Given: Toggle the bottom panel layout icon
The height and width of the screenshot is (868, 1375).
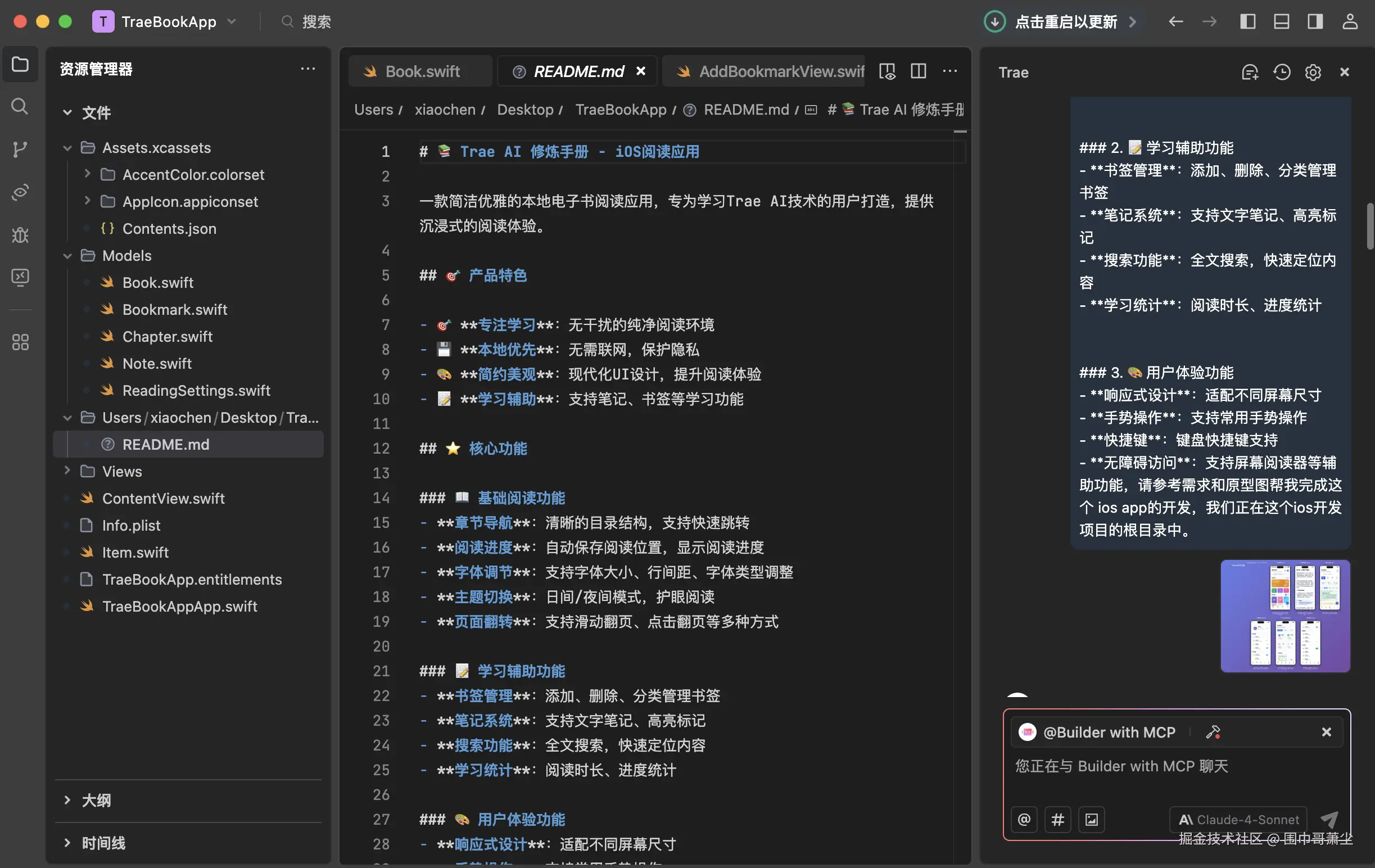Looking at the screenshot, I should pos(1281,22).
